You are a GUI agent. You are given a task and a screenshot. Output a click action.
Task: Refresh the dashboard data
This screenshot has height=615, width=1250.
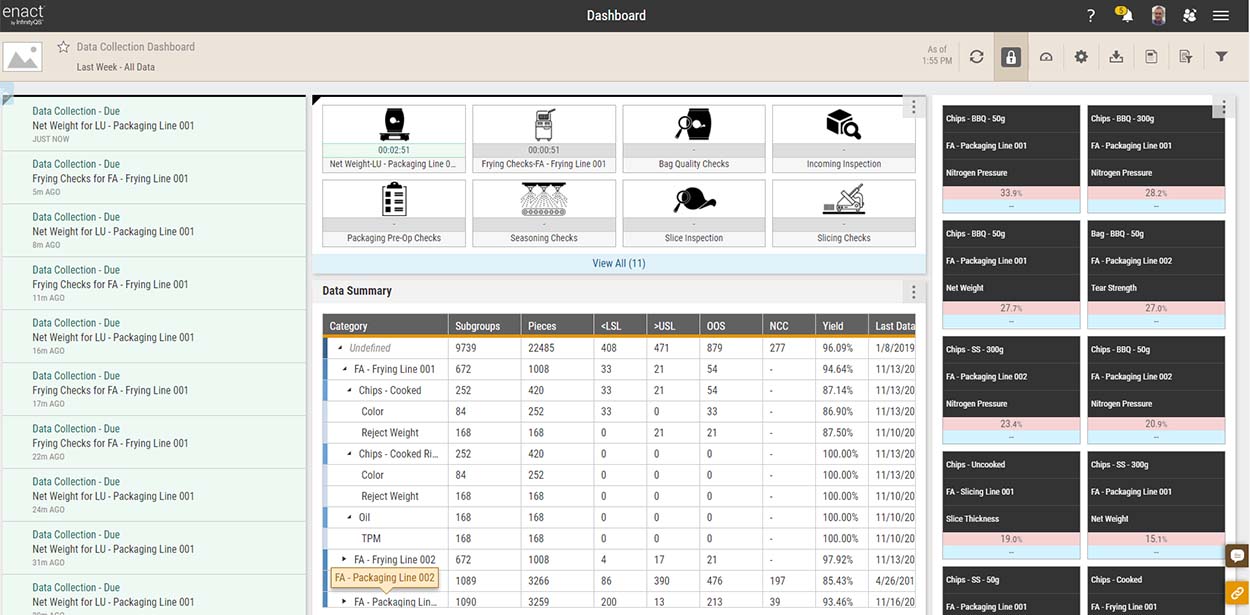[x=977, y=57]
